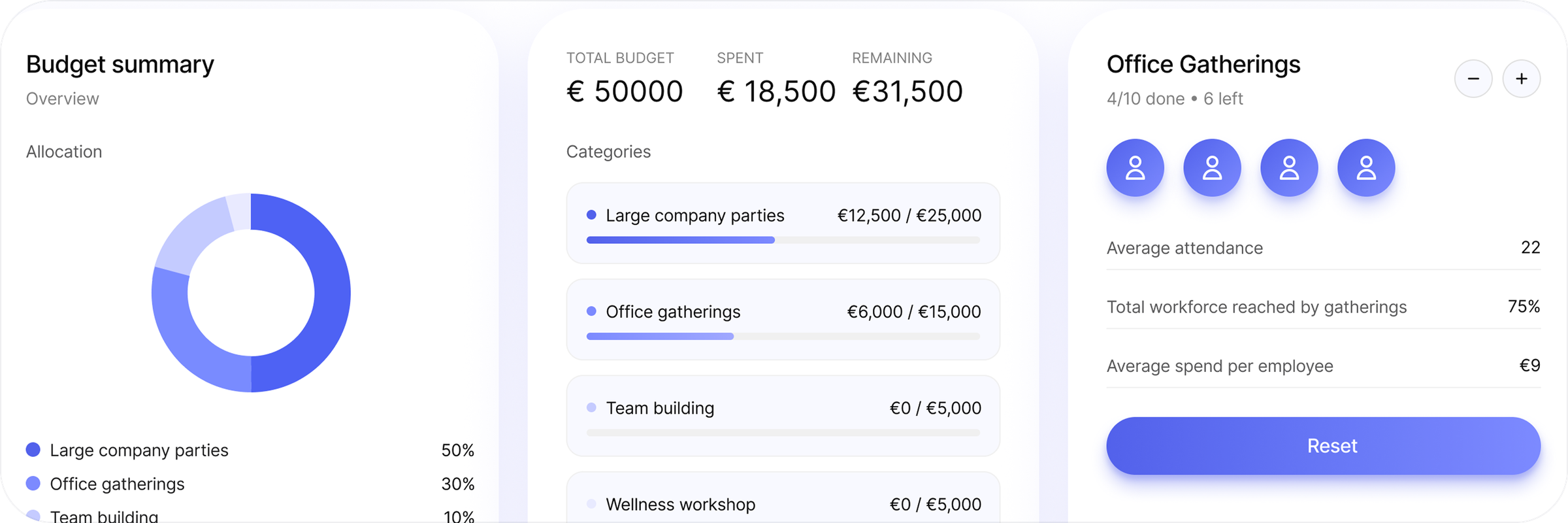Screen dimensions: 1568x523
Task: Click the Average attendance row
Action: point(1324,248)
